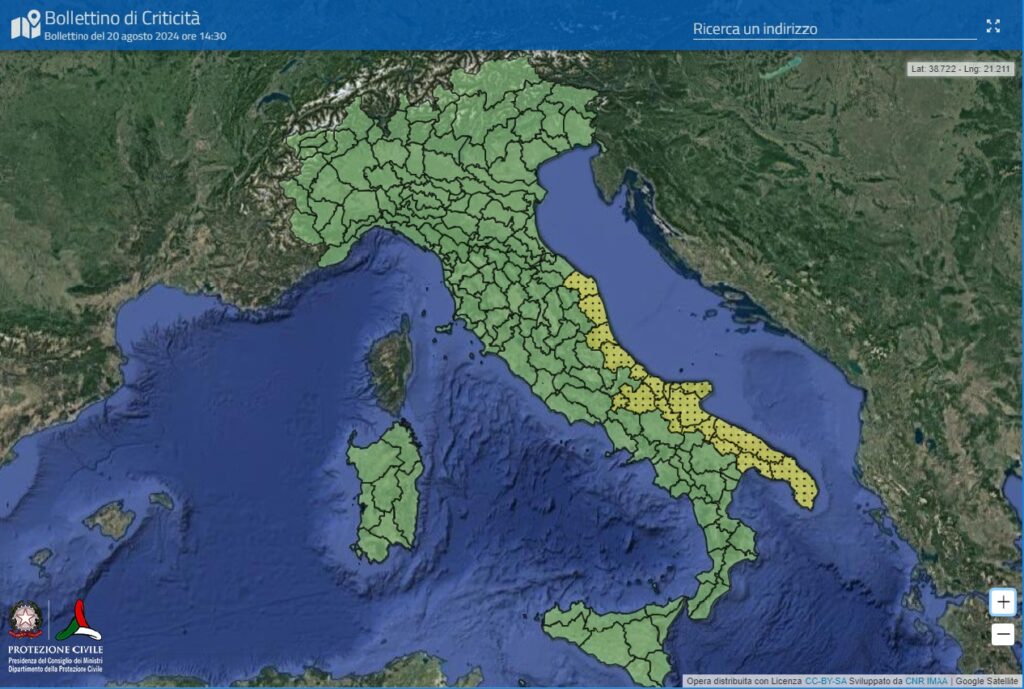Click the PROTEZIONE CIVILE label text

tap(56, 650)
